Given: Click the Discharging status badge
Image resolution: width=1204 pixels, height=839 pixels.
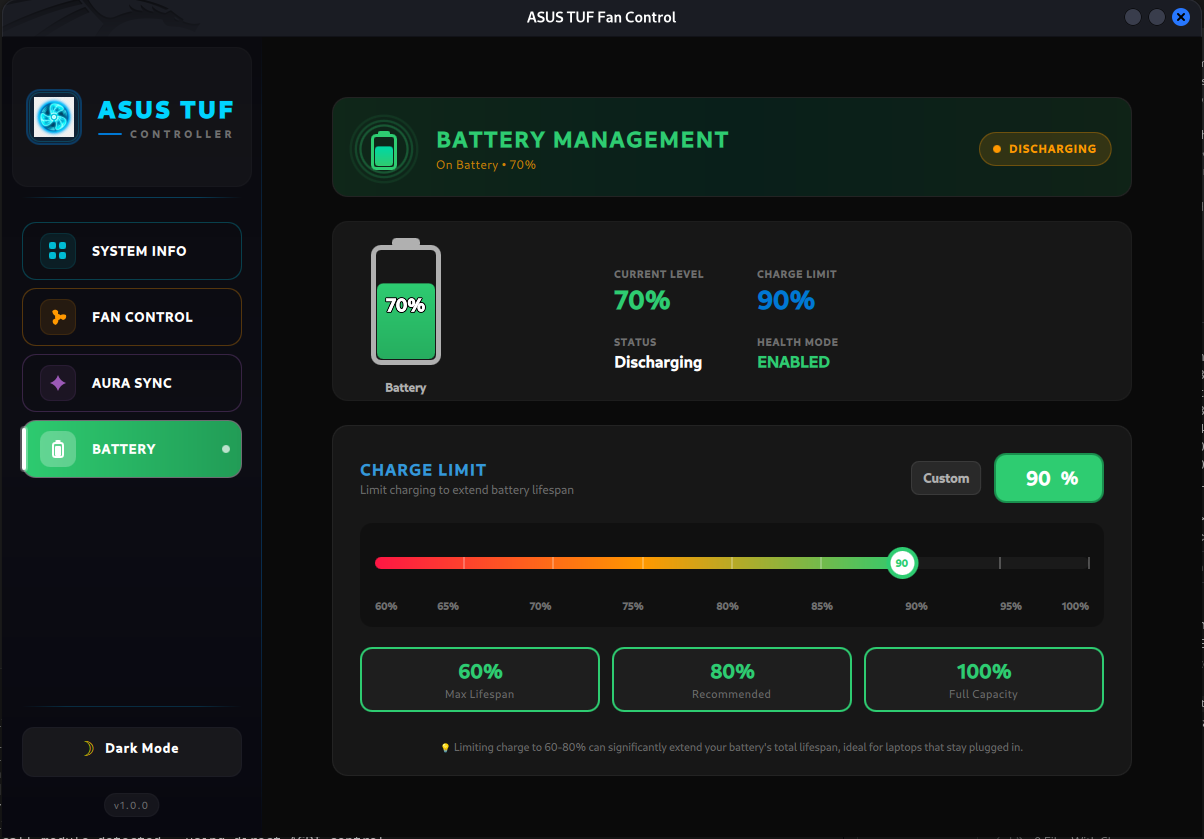Looking at the screenshot, I should coord(1045,149).
